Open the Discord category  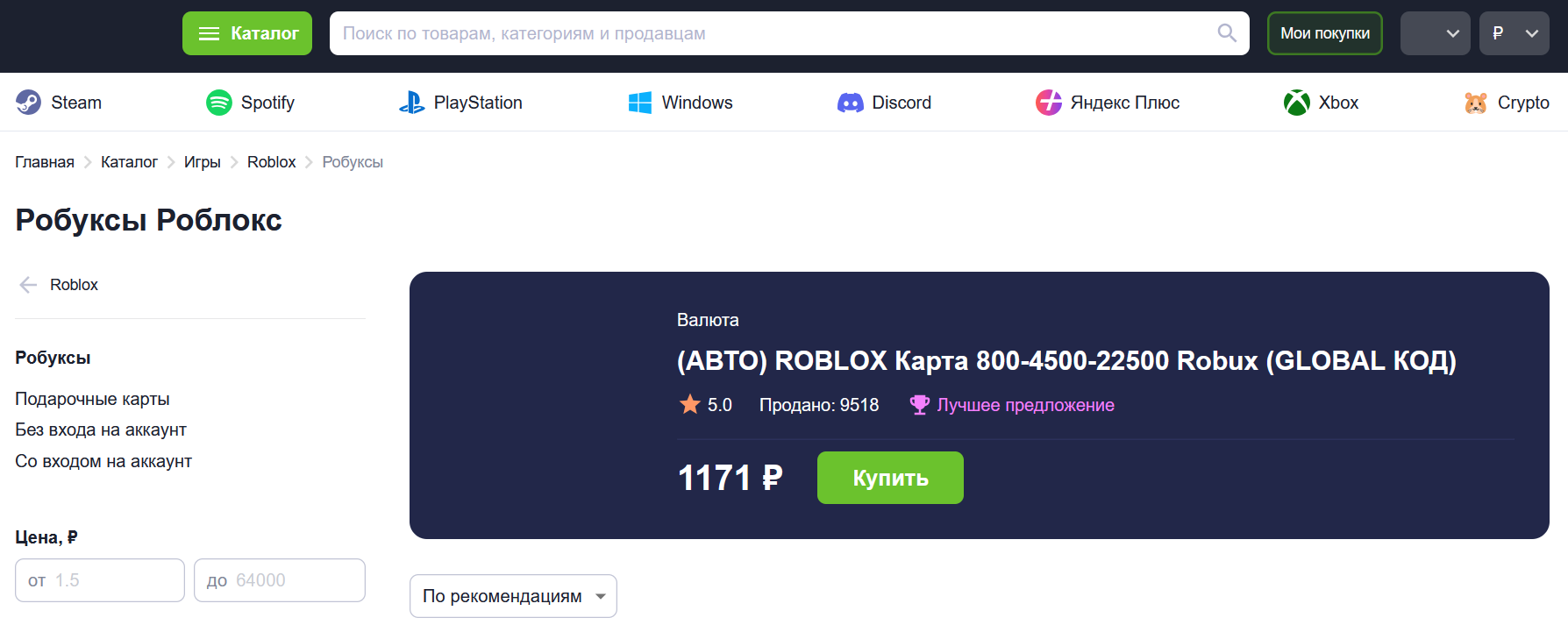click(884, 103)
